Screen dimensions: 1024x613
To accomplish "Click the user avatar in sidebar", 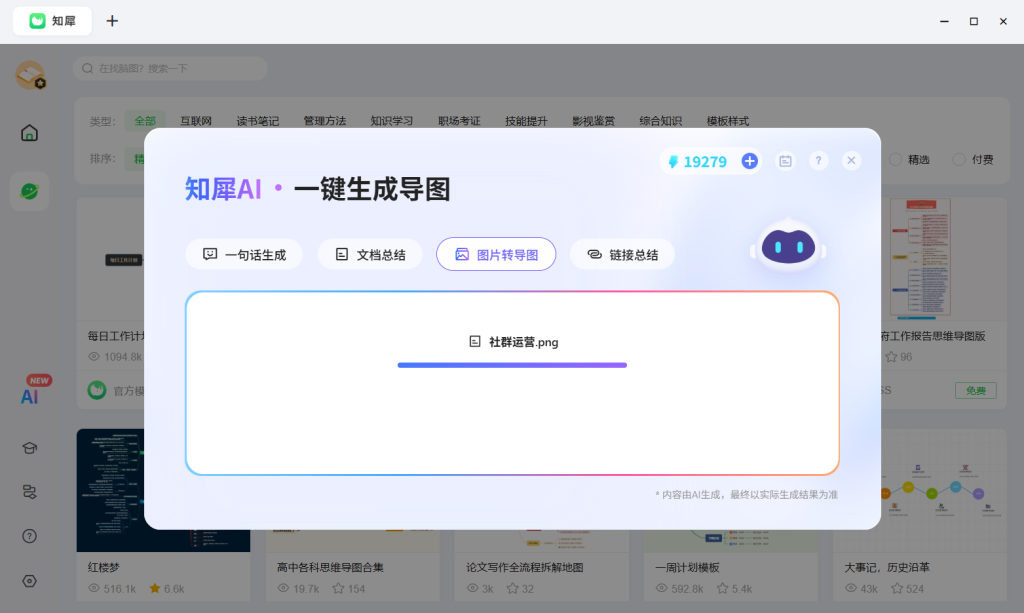I will point(30,74).
